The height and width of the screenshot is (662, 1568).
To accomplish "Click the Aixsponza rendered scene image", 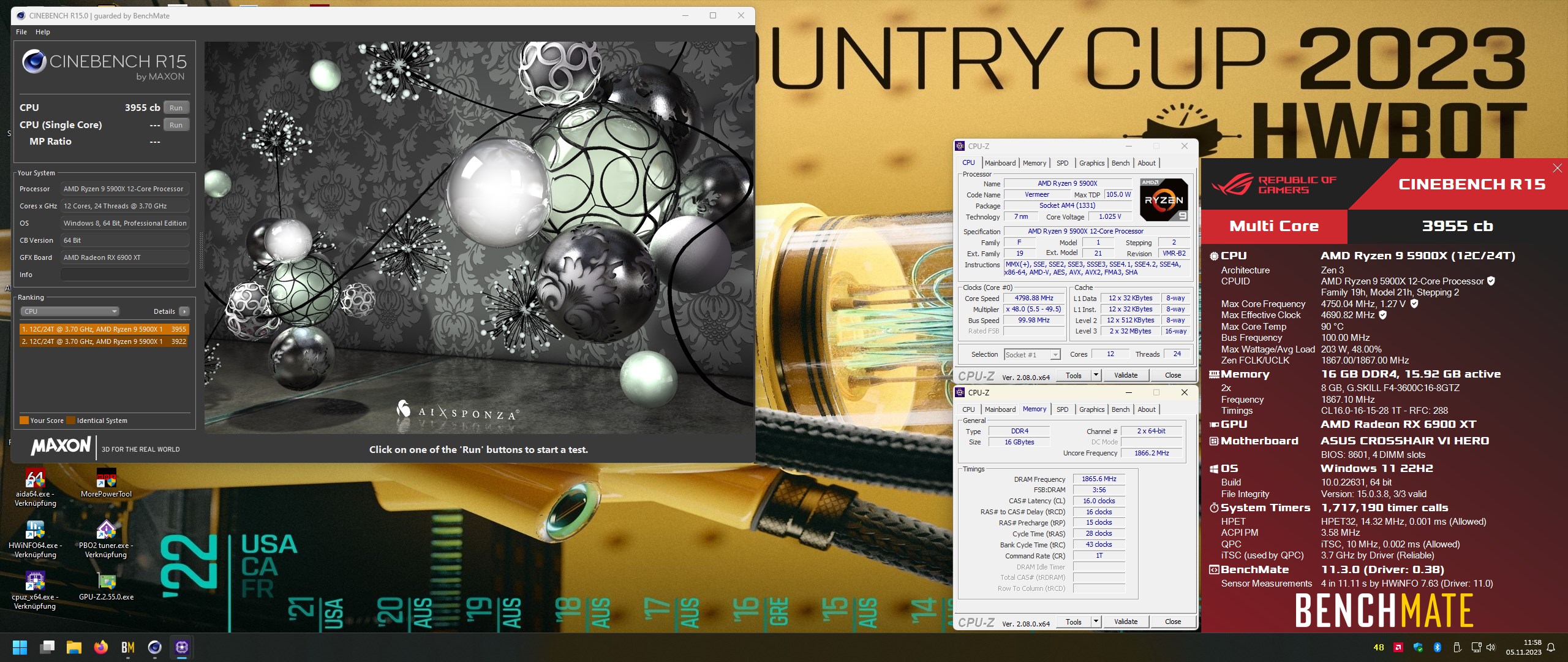I will 479,238.
